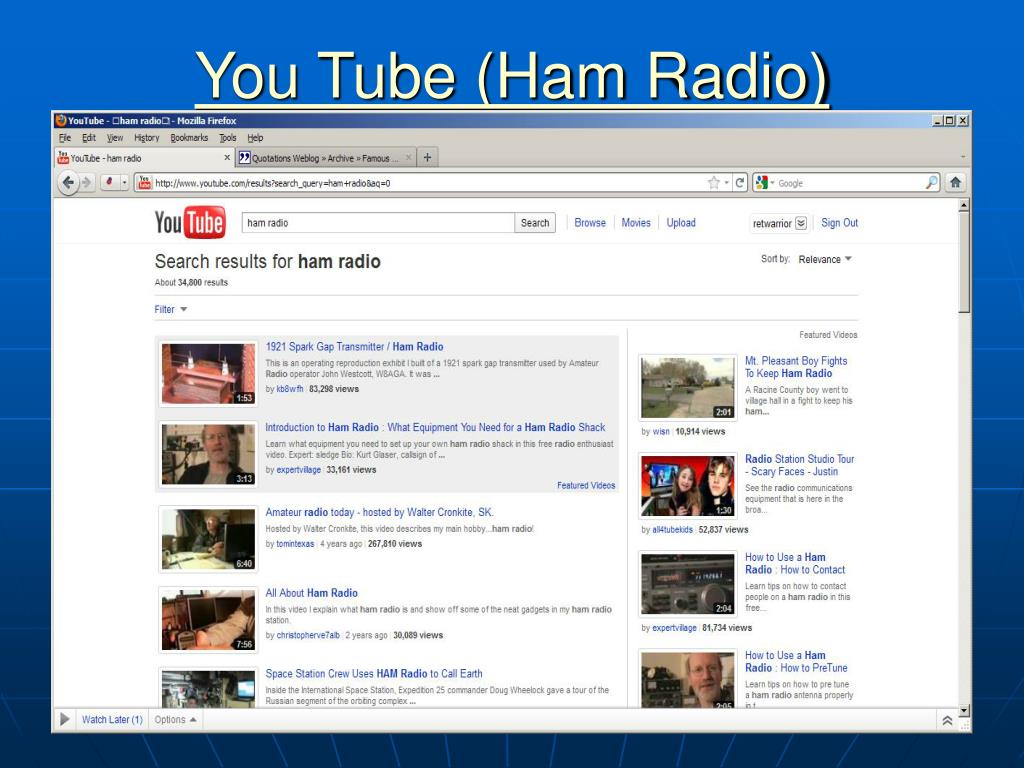Image resolution: width=1024 pixels, height=768 pixels.
Task: Click the browser forward arrow button
Action: click(86, 183)
